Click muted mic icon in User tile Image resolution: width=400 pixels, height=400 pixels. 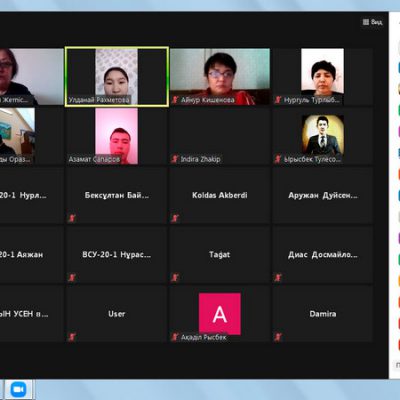pos(72,337)
